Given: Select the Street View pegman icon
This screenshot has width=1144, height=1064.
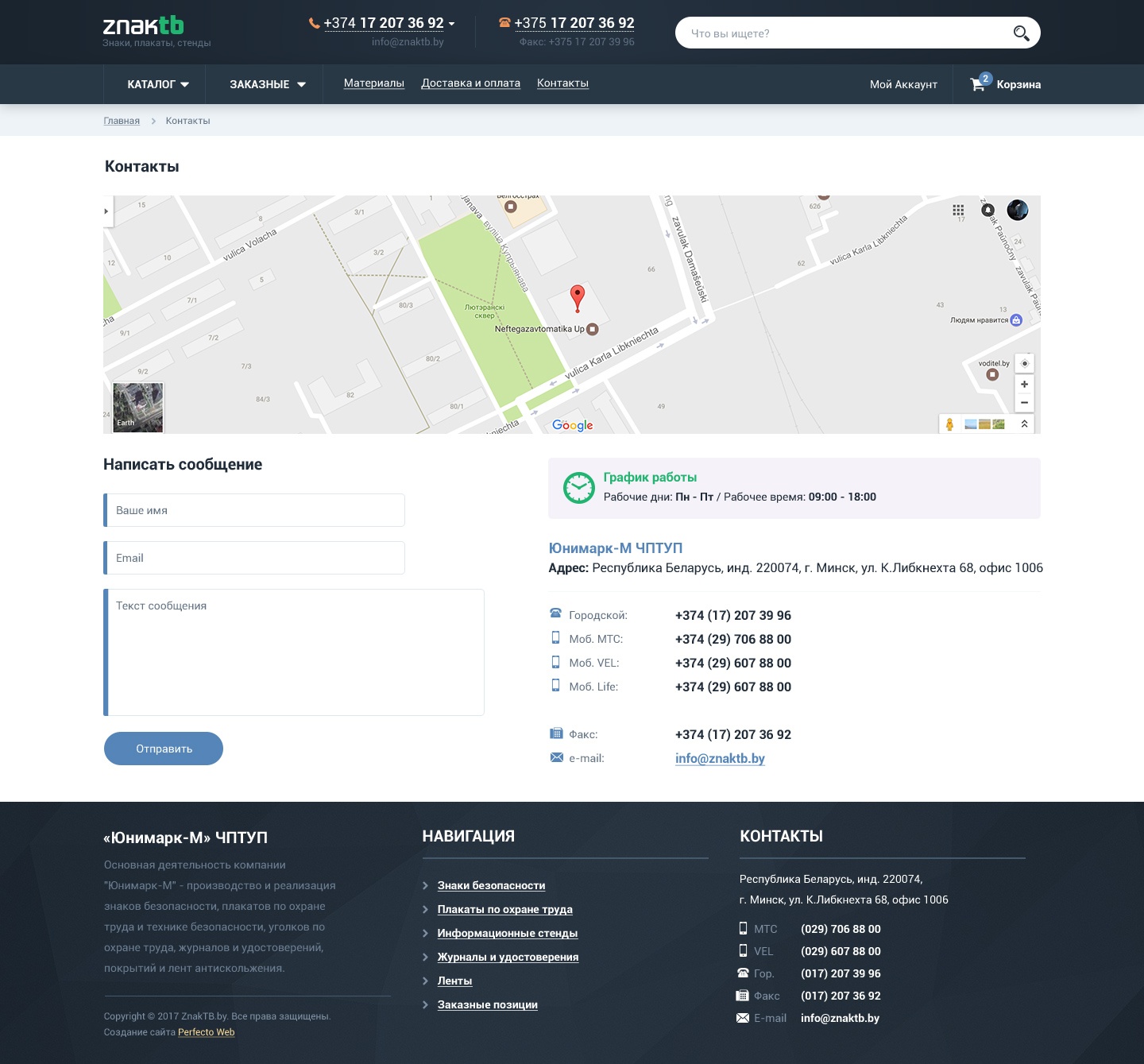Looking at the screenshot, I should pyautogui.click(x=949, y=424).
